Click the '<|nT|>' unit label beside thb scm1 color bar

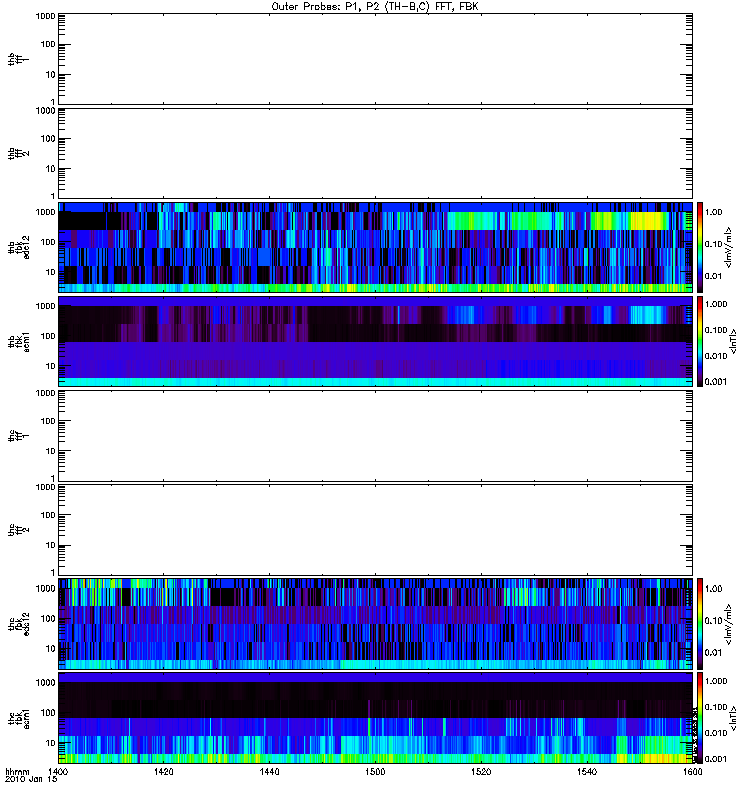click(x=733, y=341)
